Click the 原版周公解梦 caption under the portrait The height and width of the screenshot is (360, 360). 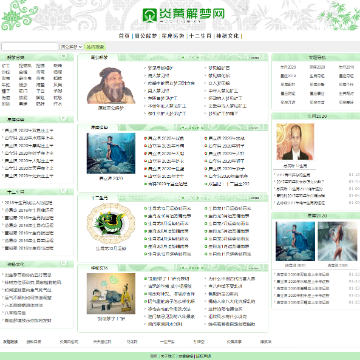(x=110, y=108)
